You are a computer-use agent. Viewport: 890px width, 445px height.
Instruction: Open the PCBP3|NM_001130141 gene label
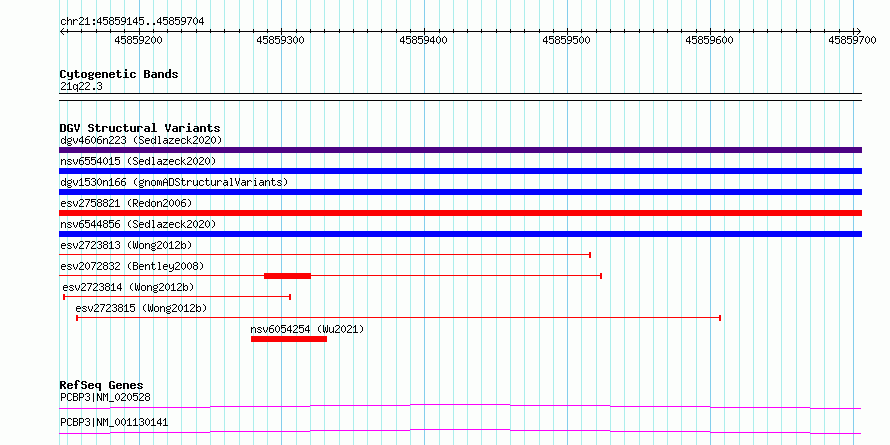pyautogui.click(x=114, y=423)
